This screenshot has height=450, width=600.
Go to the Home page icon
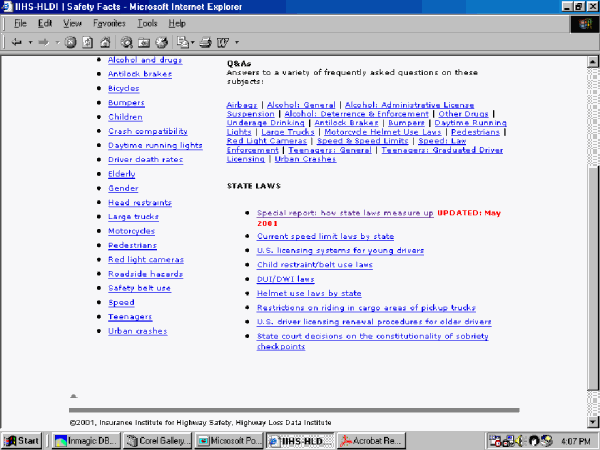point(105,42)
